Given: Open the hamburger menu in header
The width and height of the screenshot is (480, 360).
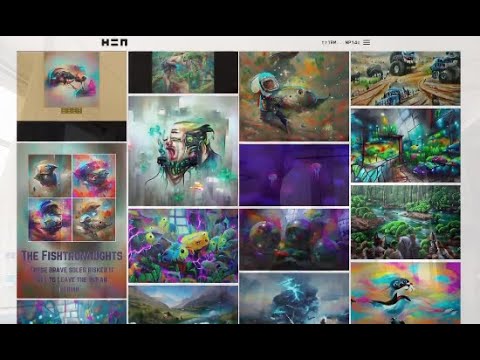Looking at the screenshot, I should coord(366,42).
